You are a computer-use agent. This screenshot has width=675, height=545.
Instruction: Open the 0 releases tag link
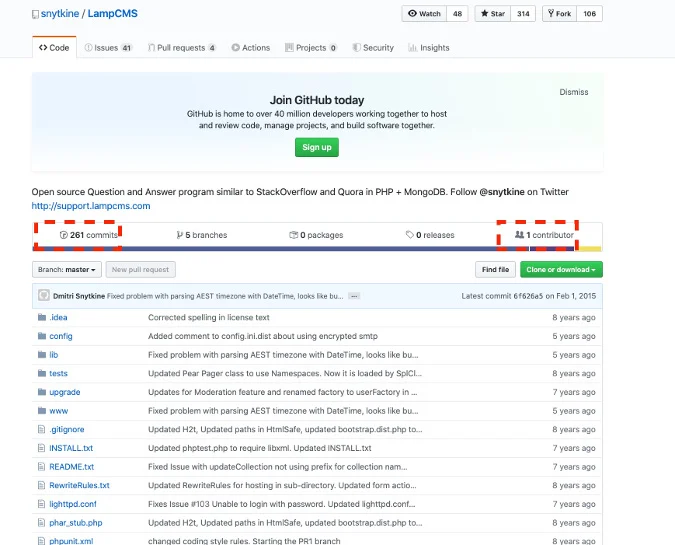430,235
